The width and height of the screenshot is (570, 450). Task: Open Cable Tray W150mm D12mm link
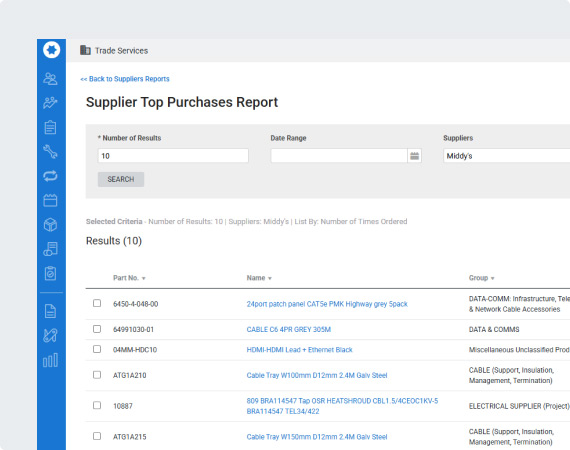[317, 437]
